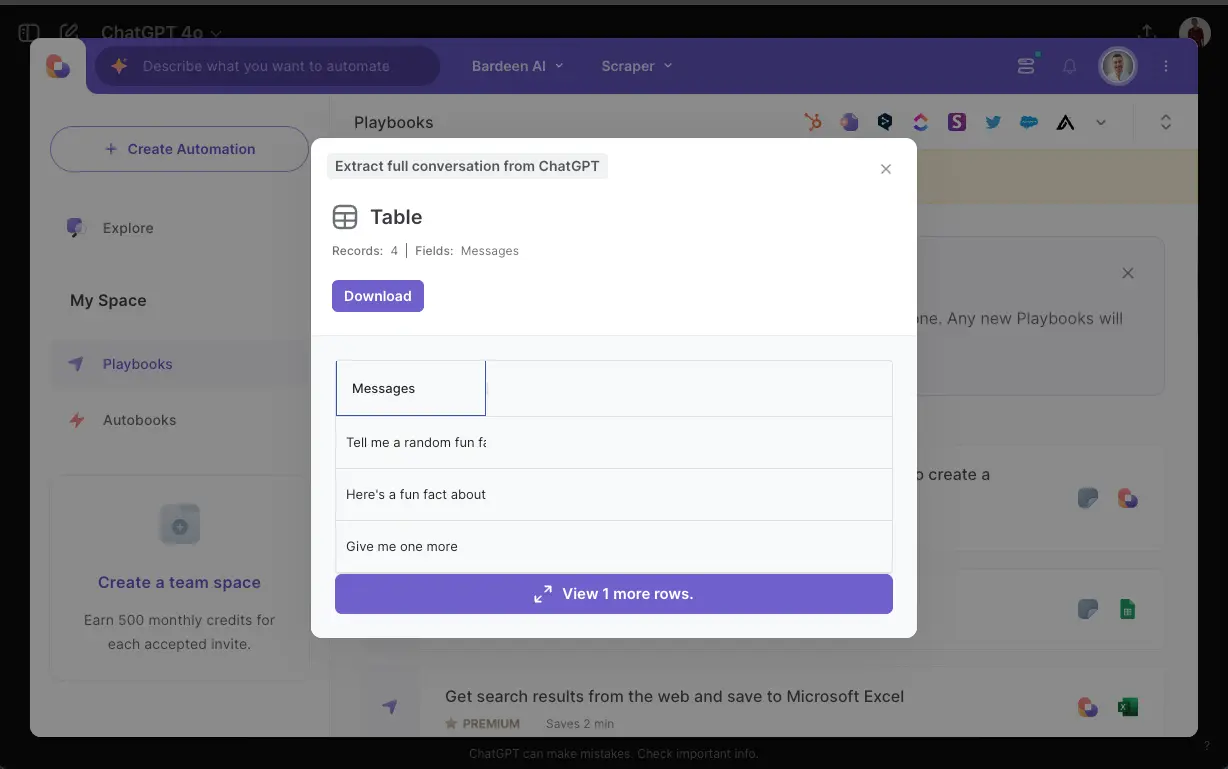Click the table grid icon beside Table title
This screenshot has height=769, width=1228.
[x=345, y=217]
